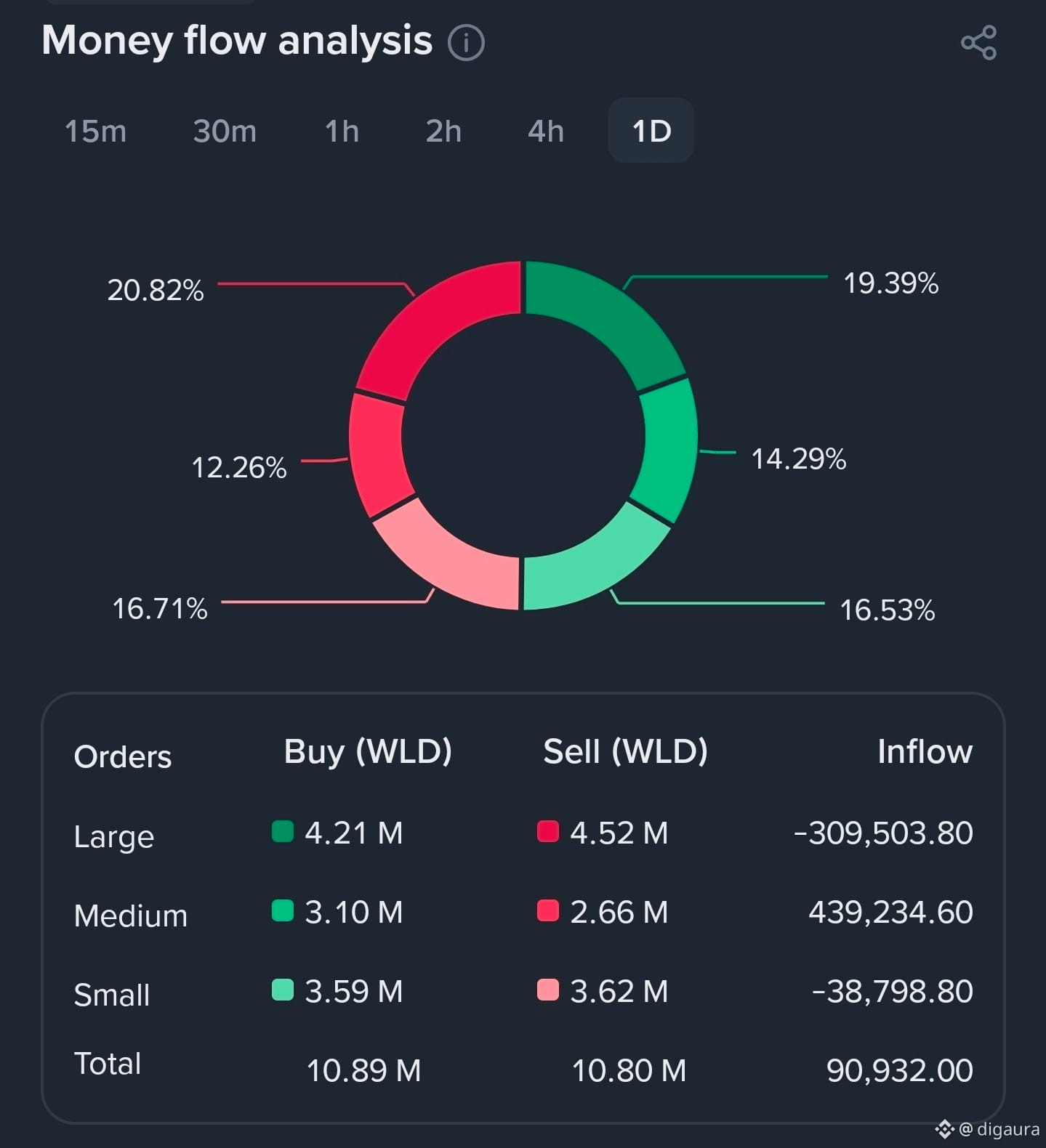The height and width of the screenshot is (1148, 1046).
Task: Switch to the 15m timeframe tab
Action: point(95,132)
